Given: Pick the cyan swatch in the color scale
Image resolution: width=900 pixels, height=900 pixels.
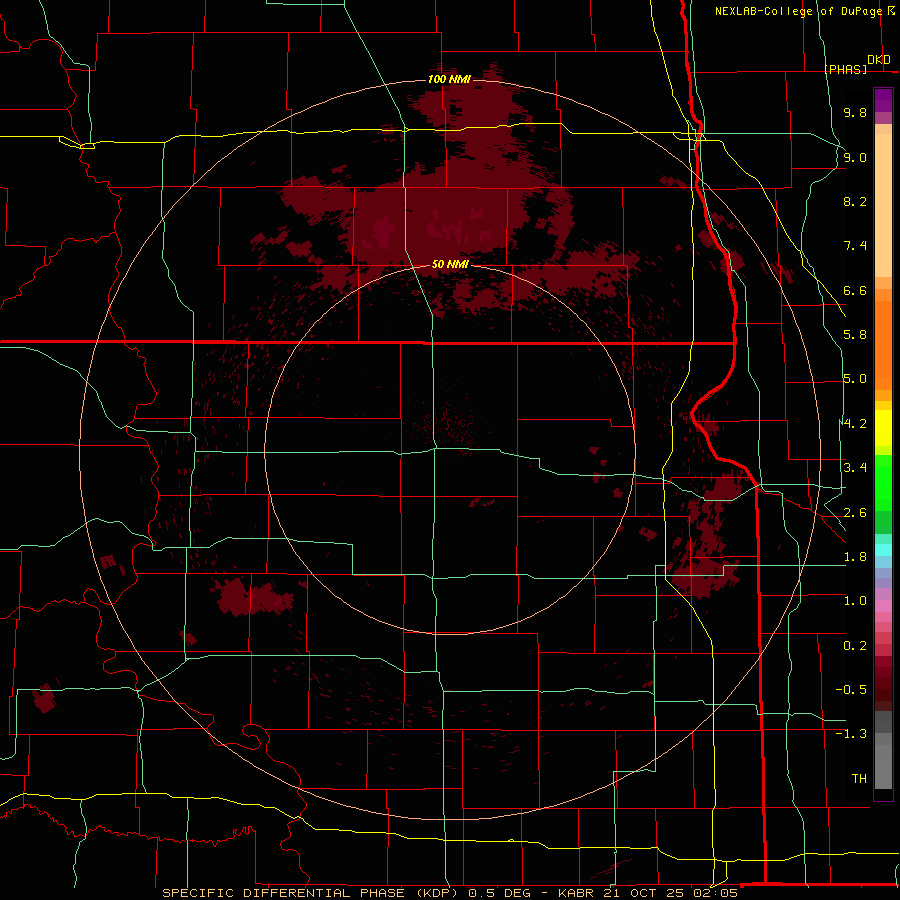Looking at the screenshot, I should [x=883, y=549].
